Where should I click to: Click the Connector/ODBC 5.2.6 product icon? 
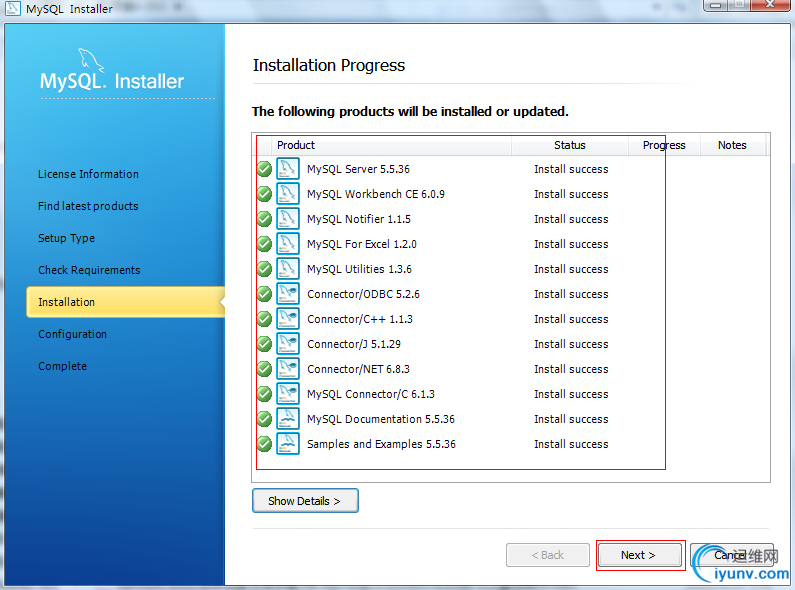[287, 294]
